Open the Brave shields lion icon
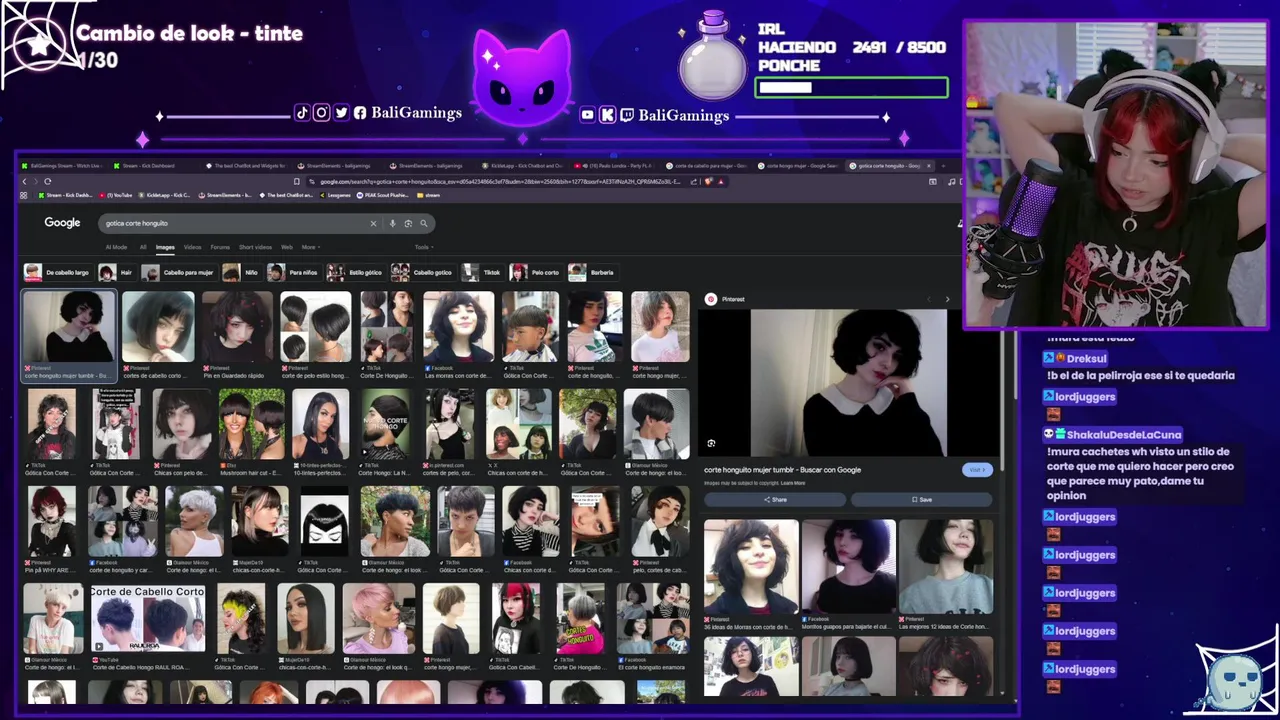The height and width of the screenshot is (720, 1280). pyautogui.click(x=708, y=181)
